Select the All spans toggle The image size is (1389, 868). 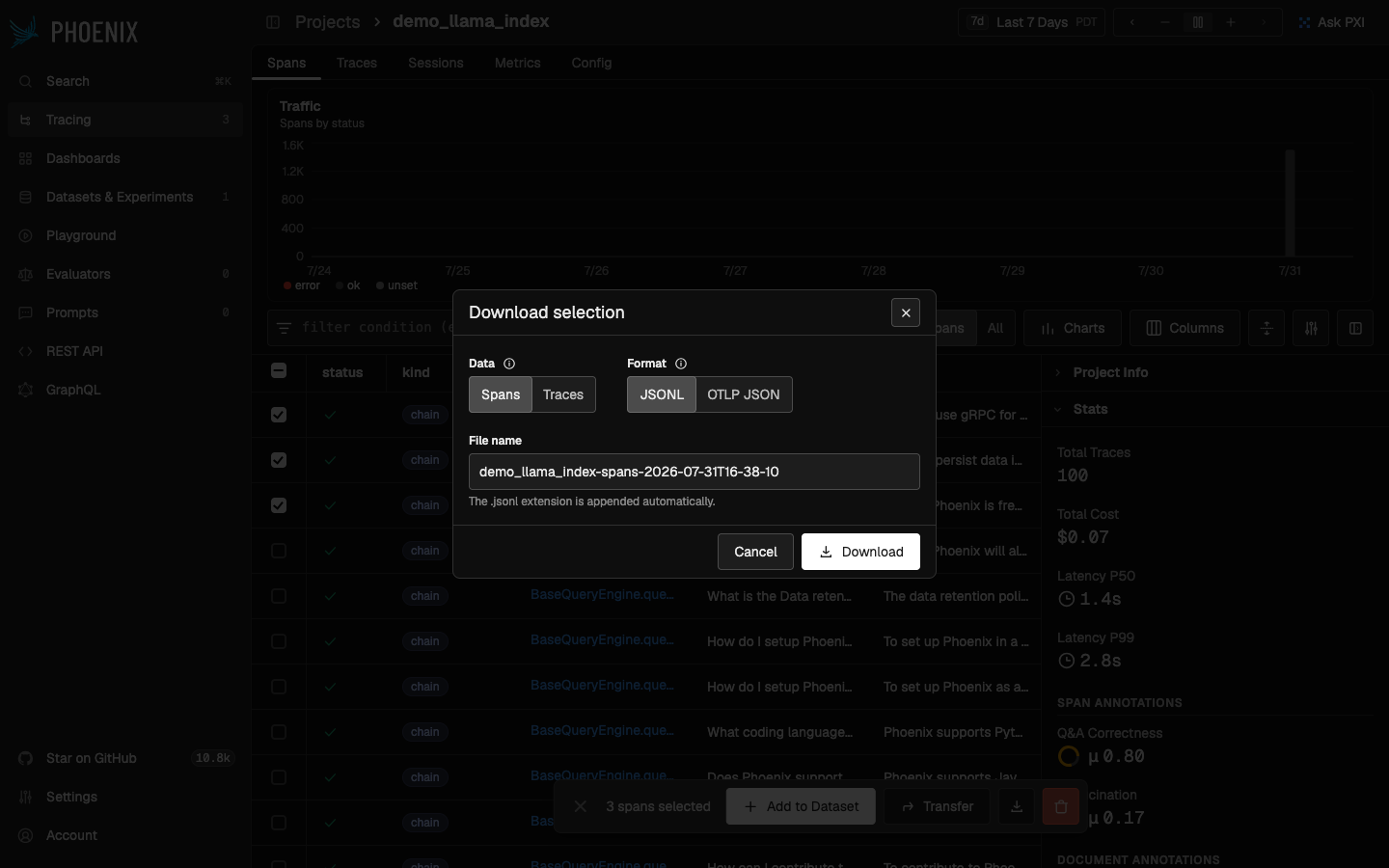coord(995,328)
